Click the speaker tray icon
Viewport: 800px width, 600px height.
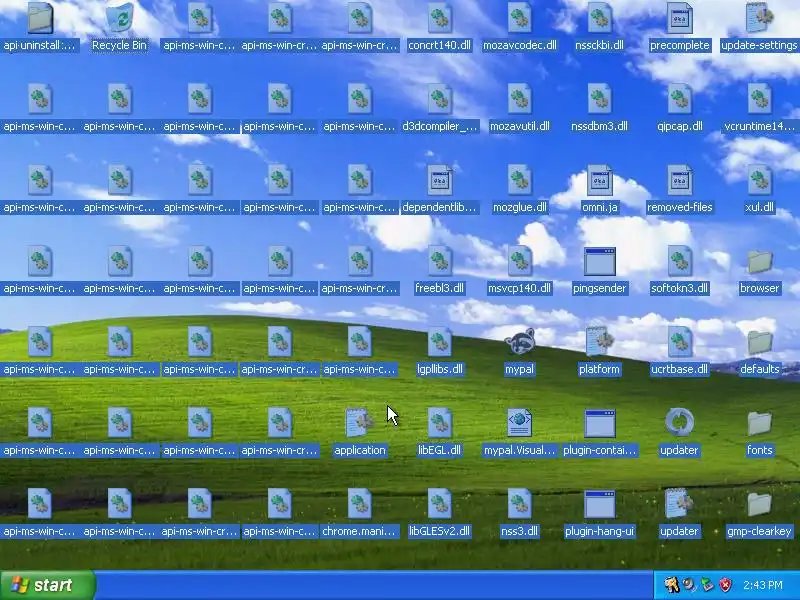(x=690, y=585)
